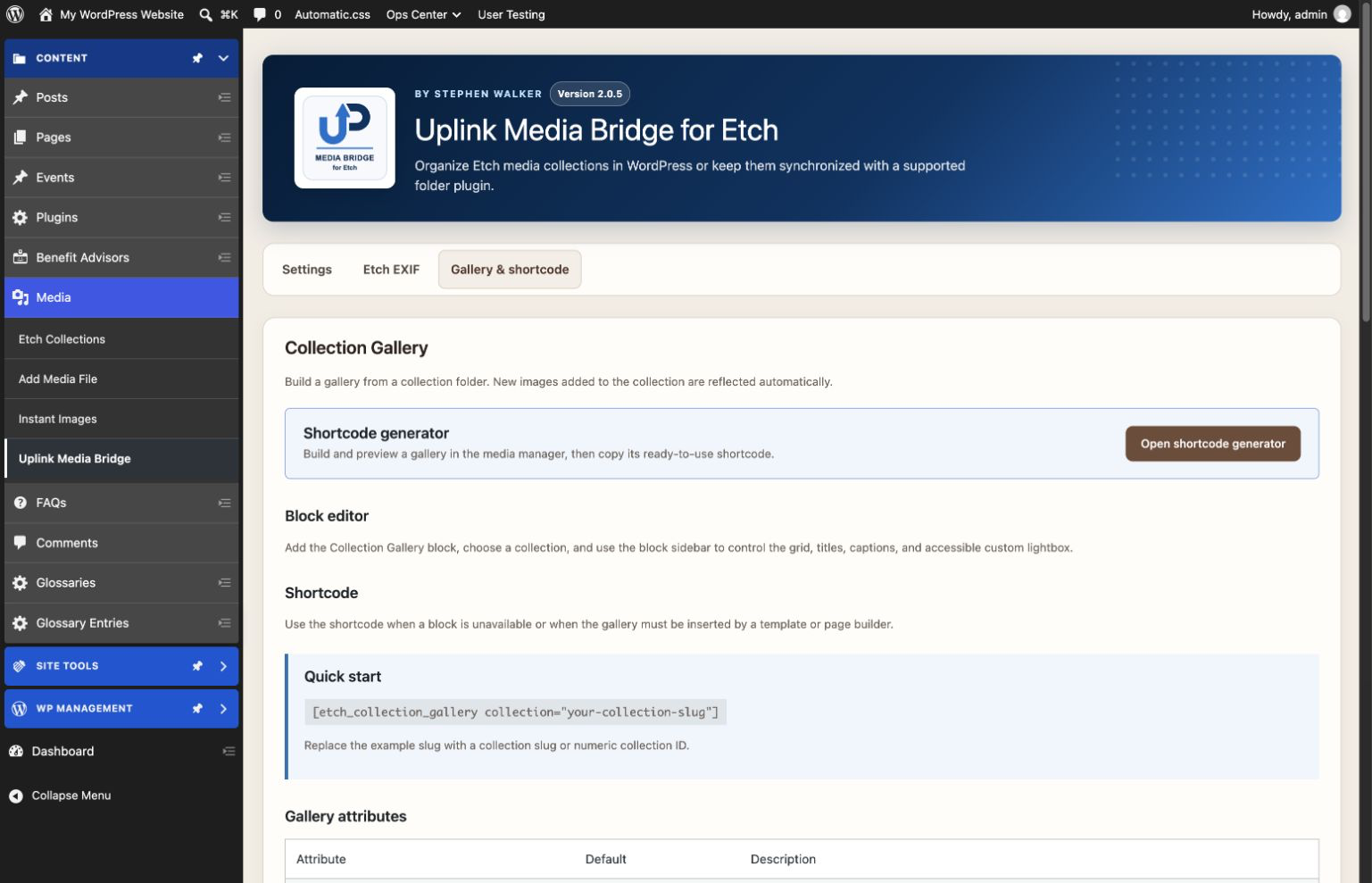Click the Plugins gear icon
Screen dimensions: 1372x883
point(20,217)
